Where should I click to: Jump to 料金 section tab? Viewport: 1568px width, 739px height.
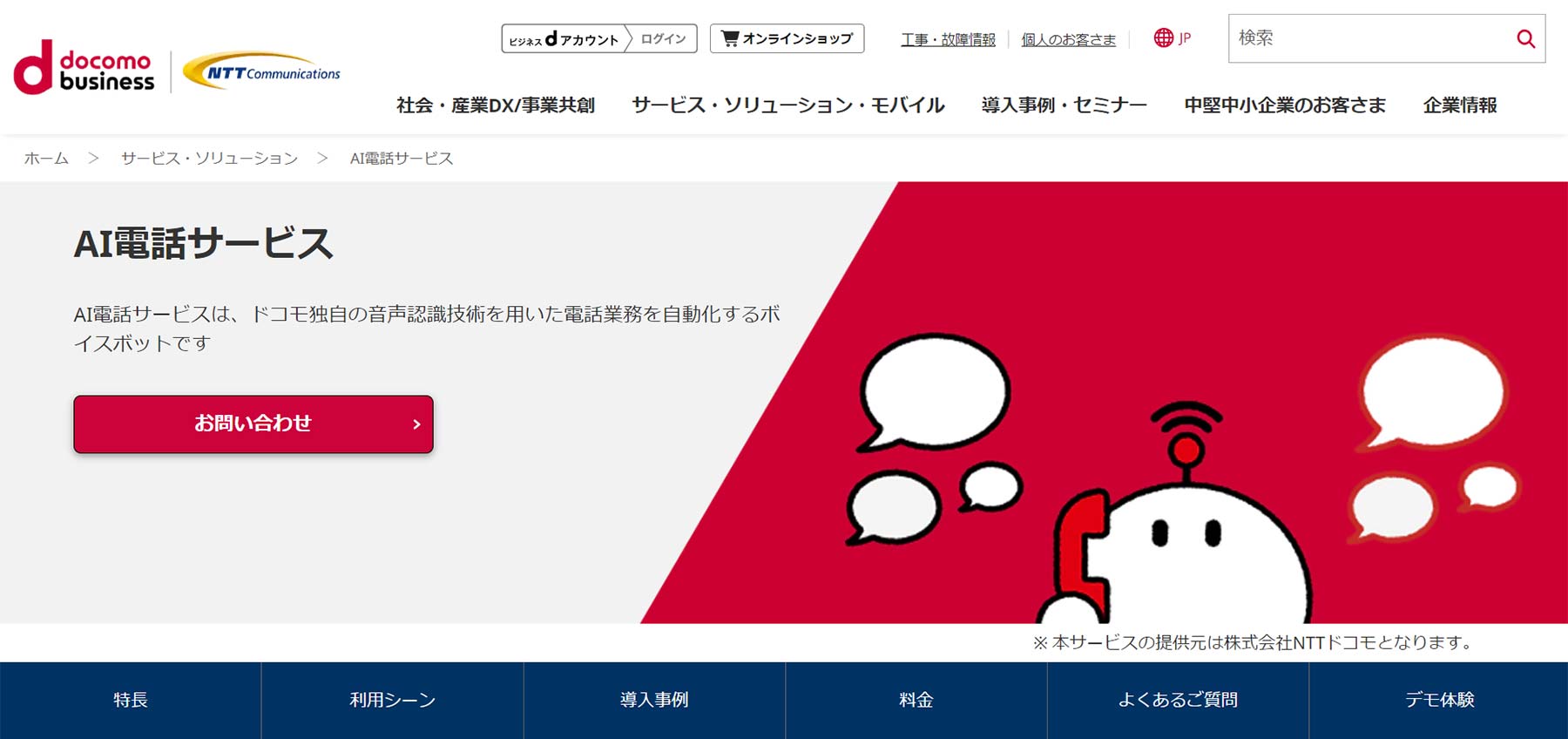(916, 700)
